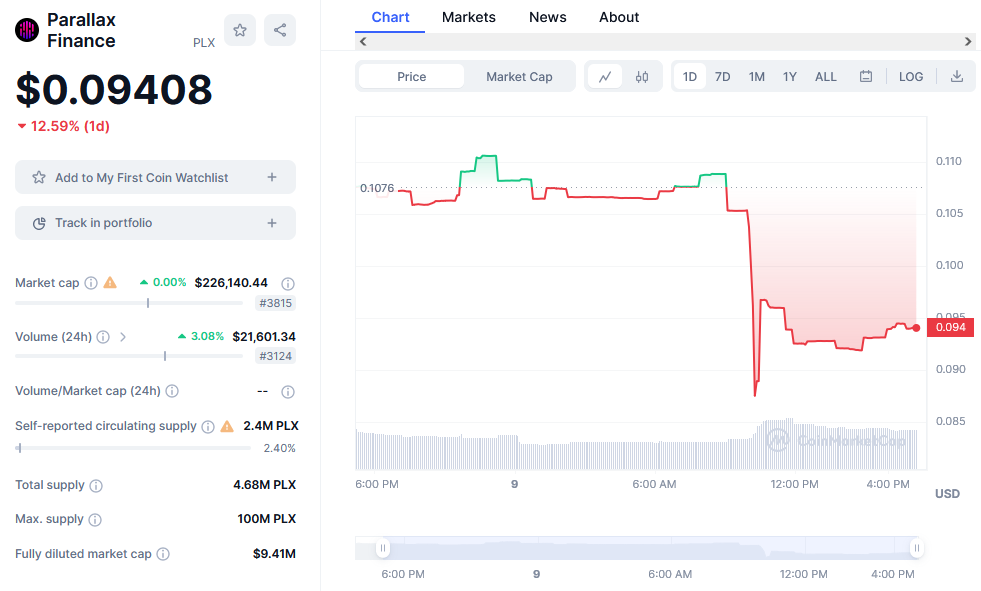Click plus icon on Track in portfolio

coord(272,223)
